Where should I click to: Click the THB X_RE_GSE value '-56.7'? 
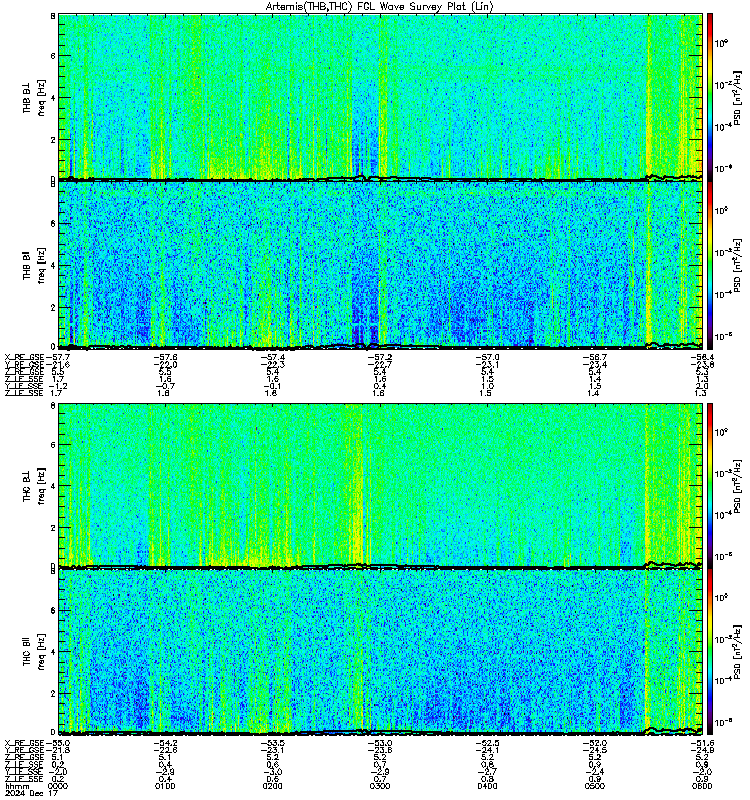(595, 357)
